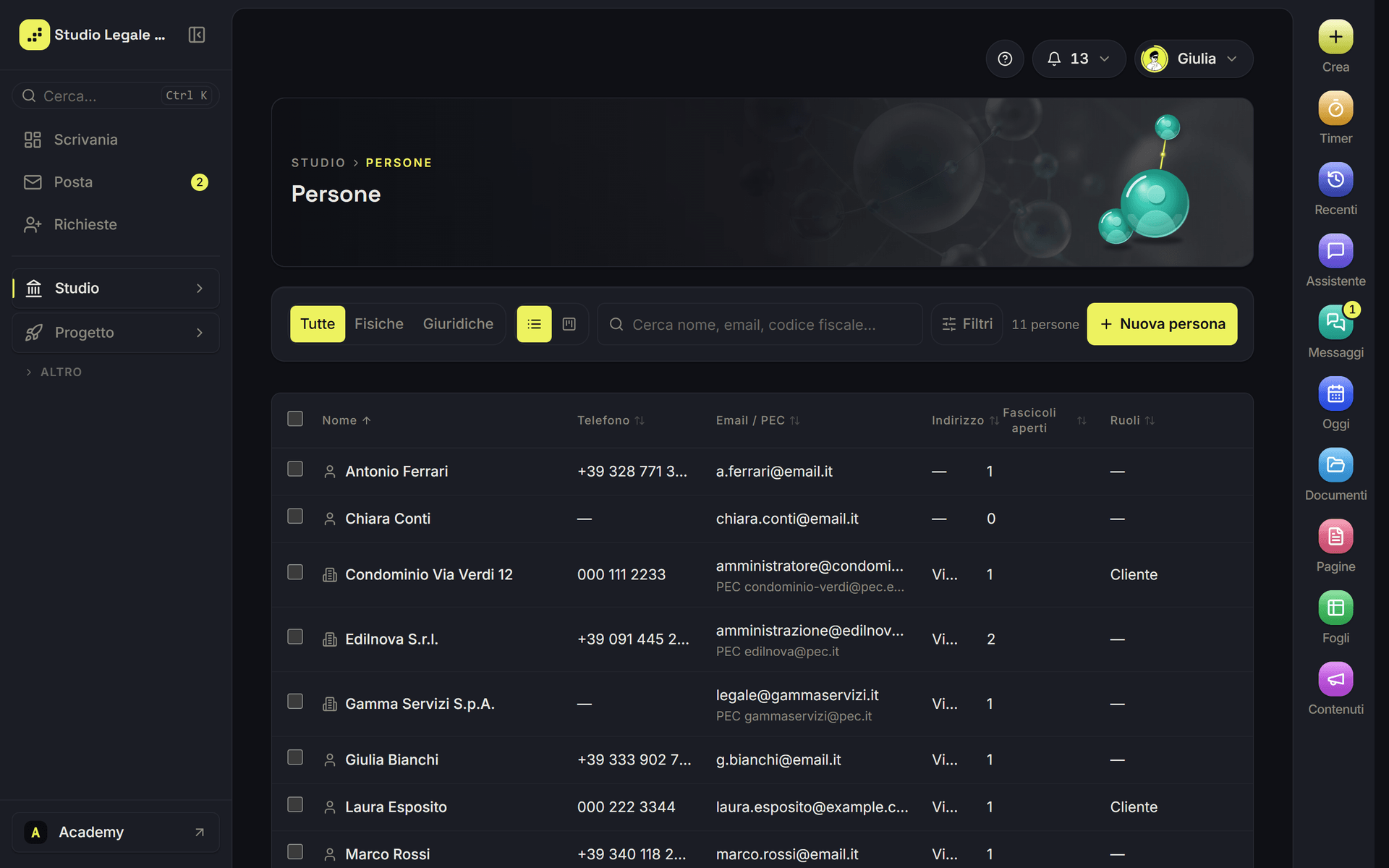
Task: Click the help question mark icon
Action: pos(1005,59)
